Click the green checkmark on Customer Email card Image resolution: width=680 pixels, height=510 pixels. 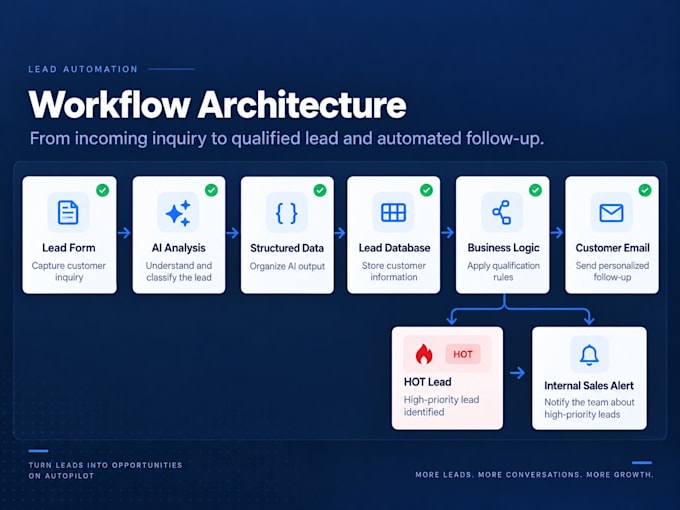(x=645, y=190)
